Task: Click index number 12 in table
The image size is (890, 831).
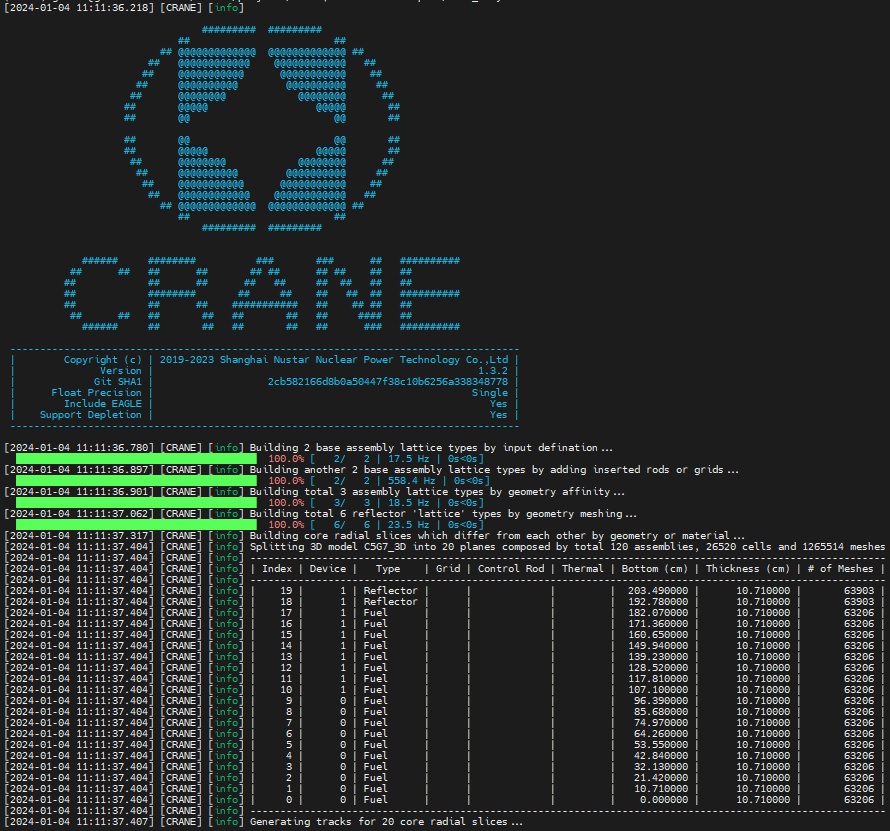Action: (286, 668)
